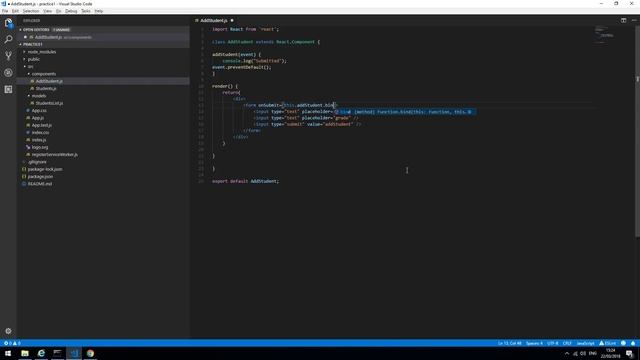The width and height of the screenshot is (640, 360).
Task: Click the CRLF line ending status item
Action: [x=567, y=343]
